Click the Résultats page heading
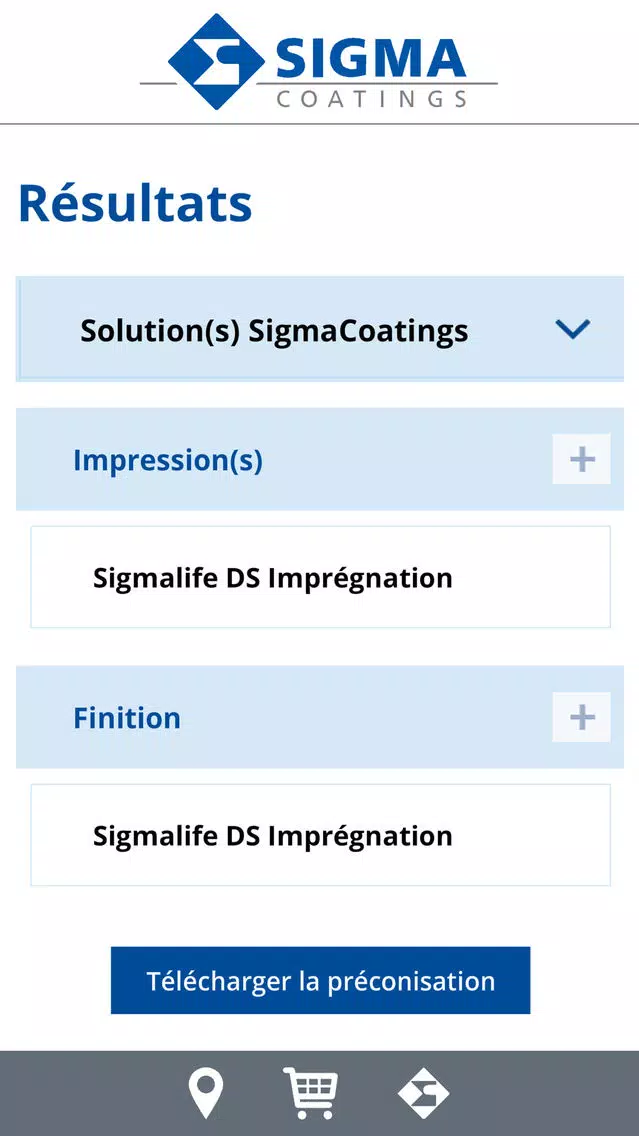 [135, 204]
